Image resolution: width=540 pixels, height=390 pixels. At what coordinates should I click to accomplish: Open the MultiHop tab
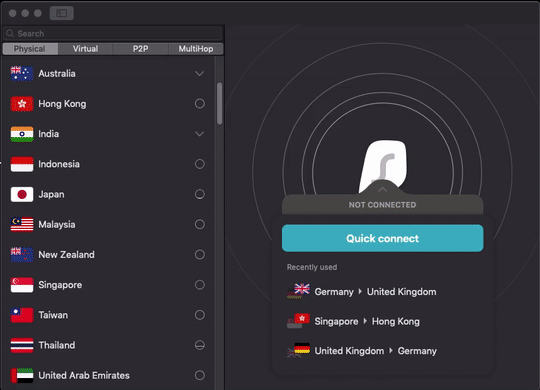(x=196, y=49)
